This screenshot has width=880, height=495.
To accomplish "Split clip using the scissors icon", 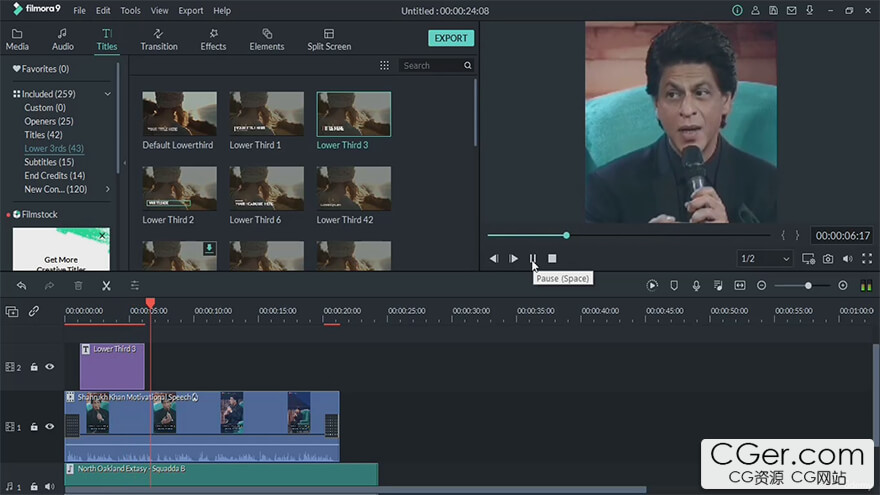I will point(106,286).
